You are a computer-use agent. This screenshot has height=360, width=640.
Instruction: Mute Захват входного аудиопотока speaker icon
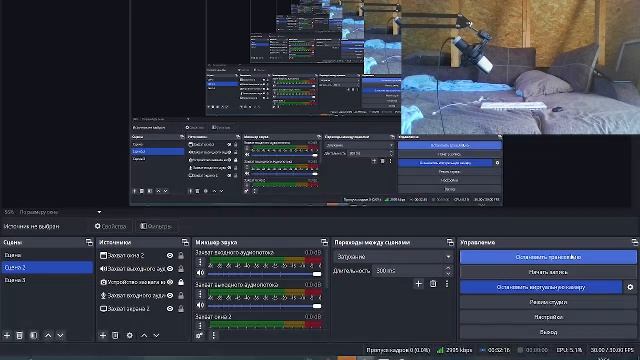tap(200, 273)
